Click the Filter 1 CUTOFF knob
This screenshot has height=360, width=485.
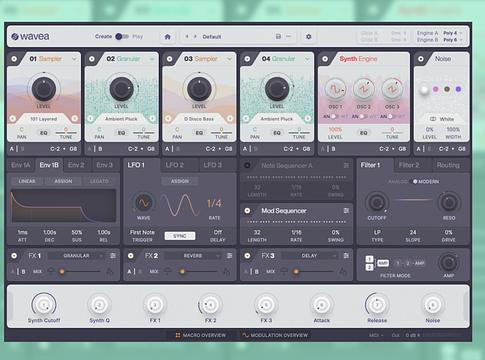point(377,202)
